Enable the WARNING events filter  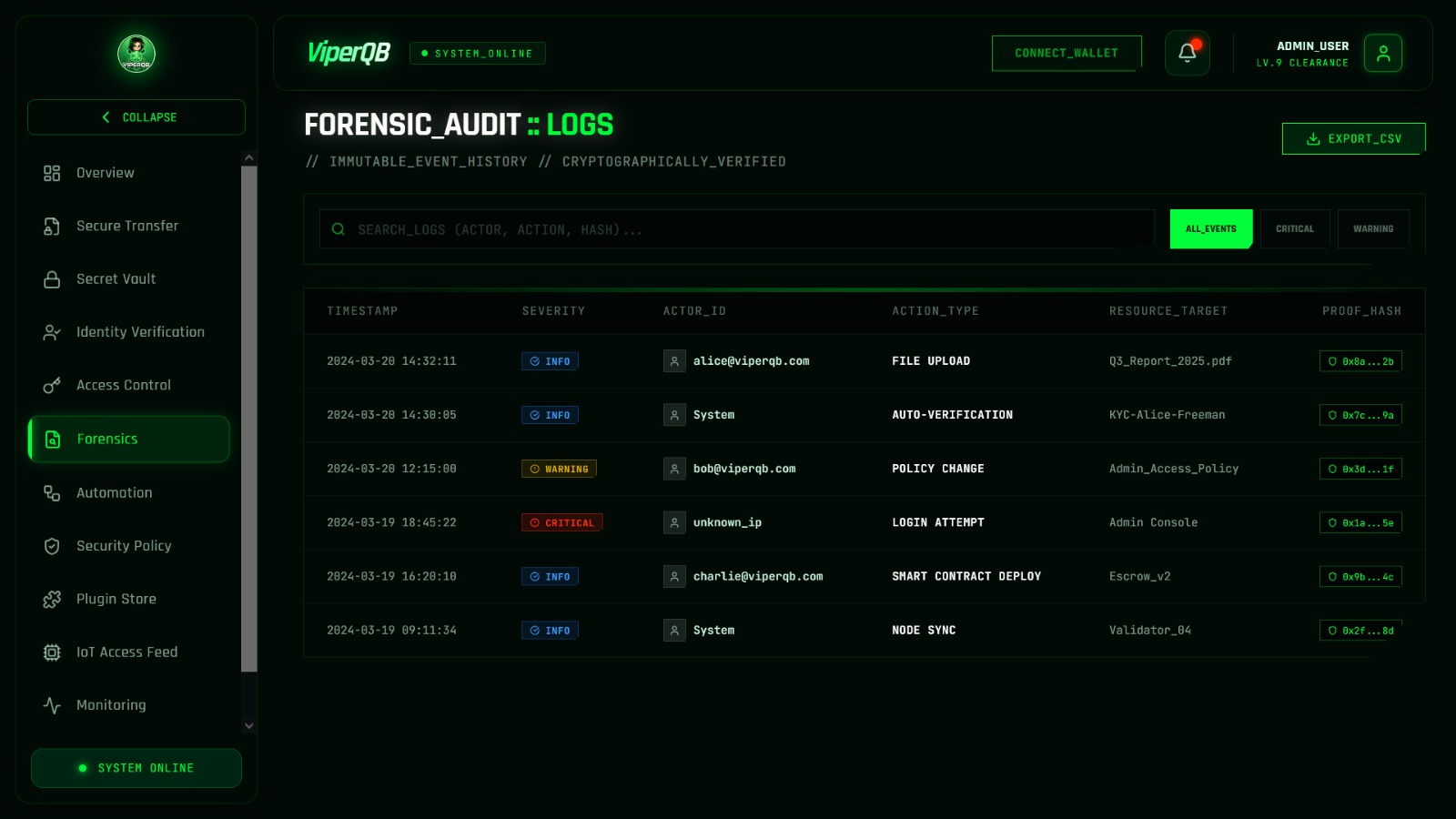point(1373,228)
